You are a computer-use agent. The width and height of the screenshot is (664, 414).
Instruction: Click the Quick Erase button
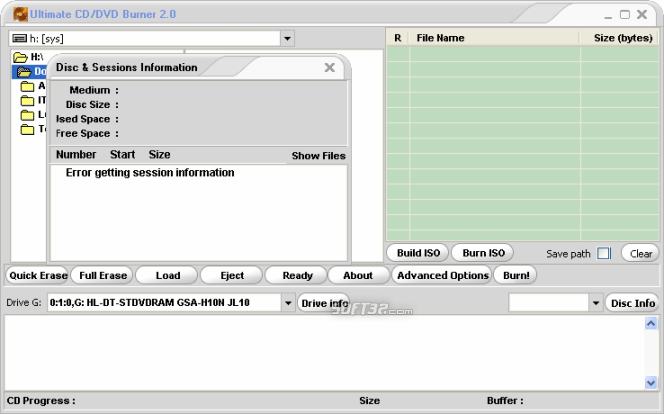pos(38,276)
